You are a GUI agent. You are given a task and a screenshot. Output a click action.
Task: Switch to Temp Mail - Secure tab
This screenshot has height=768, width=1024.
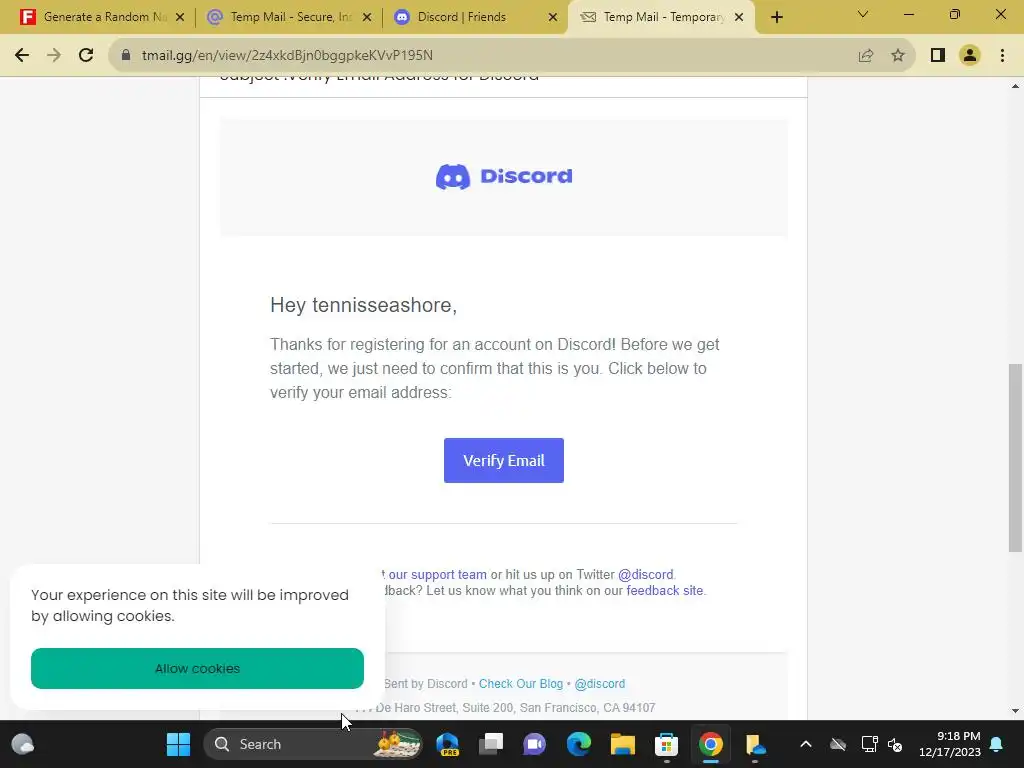[290, 17]
